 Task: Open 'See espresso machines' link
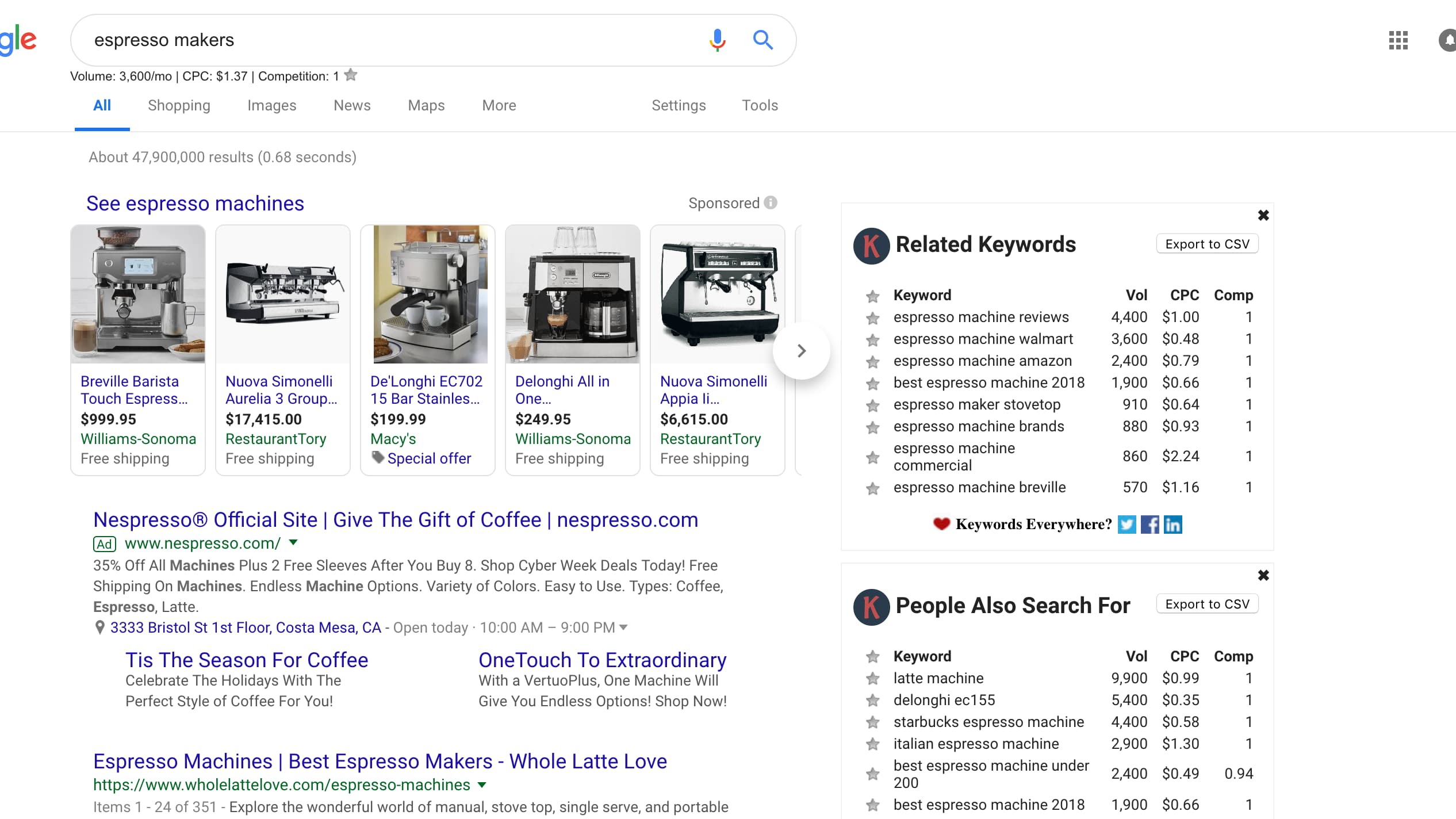click(195, 204)
